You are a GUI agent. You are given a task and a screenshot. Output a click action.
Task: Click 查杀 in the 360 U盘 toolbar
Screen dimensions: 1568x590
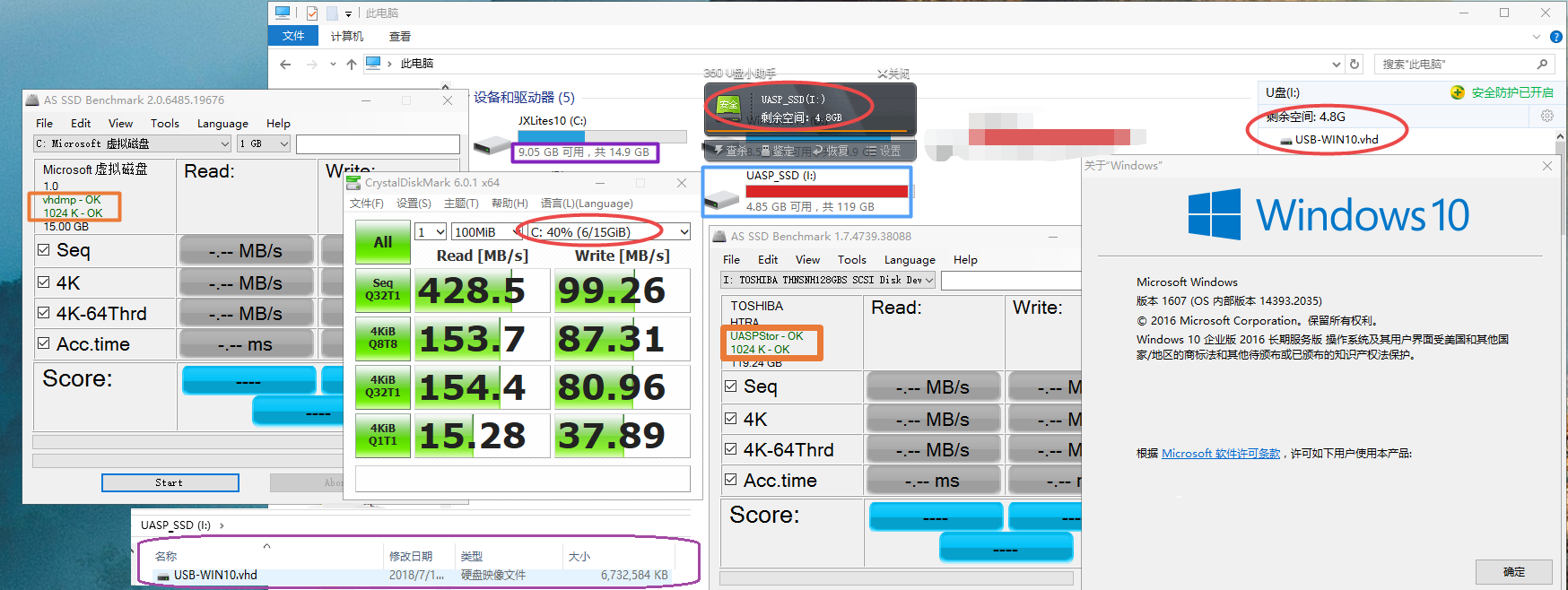[730, 151]
